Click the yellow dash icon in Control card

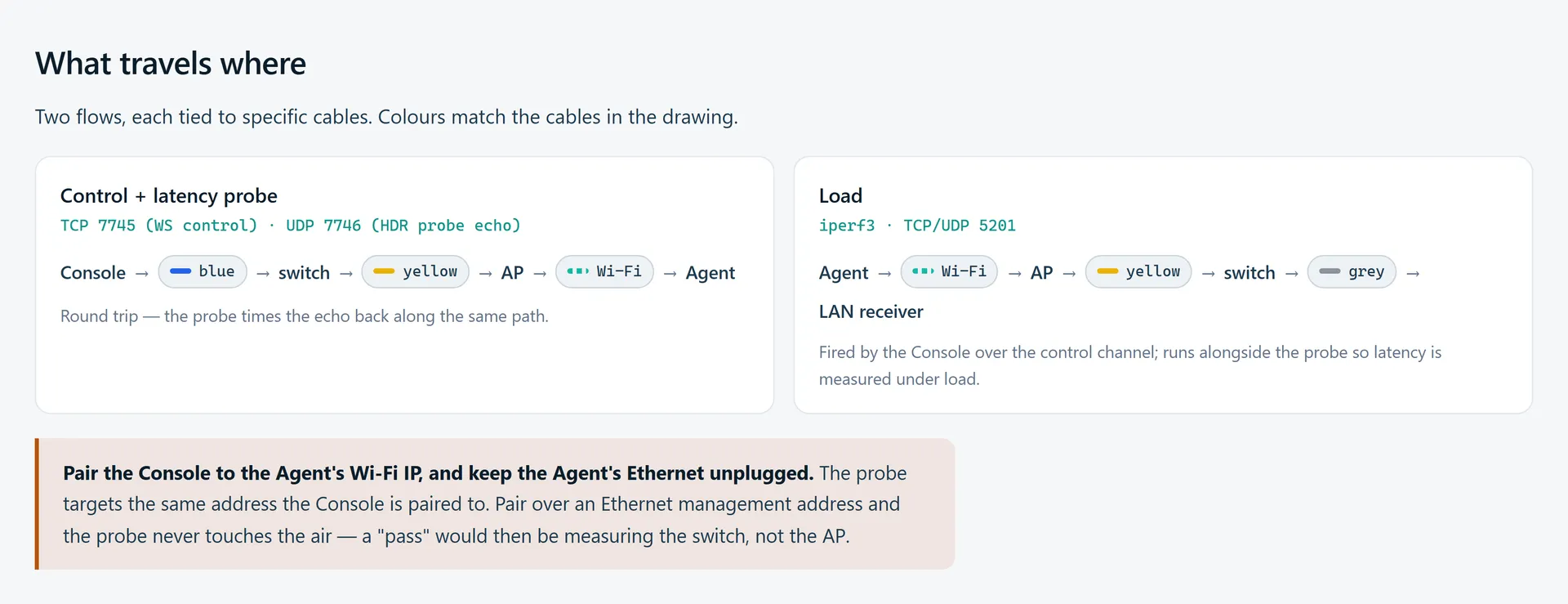(384, 271)
